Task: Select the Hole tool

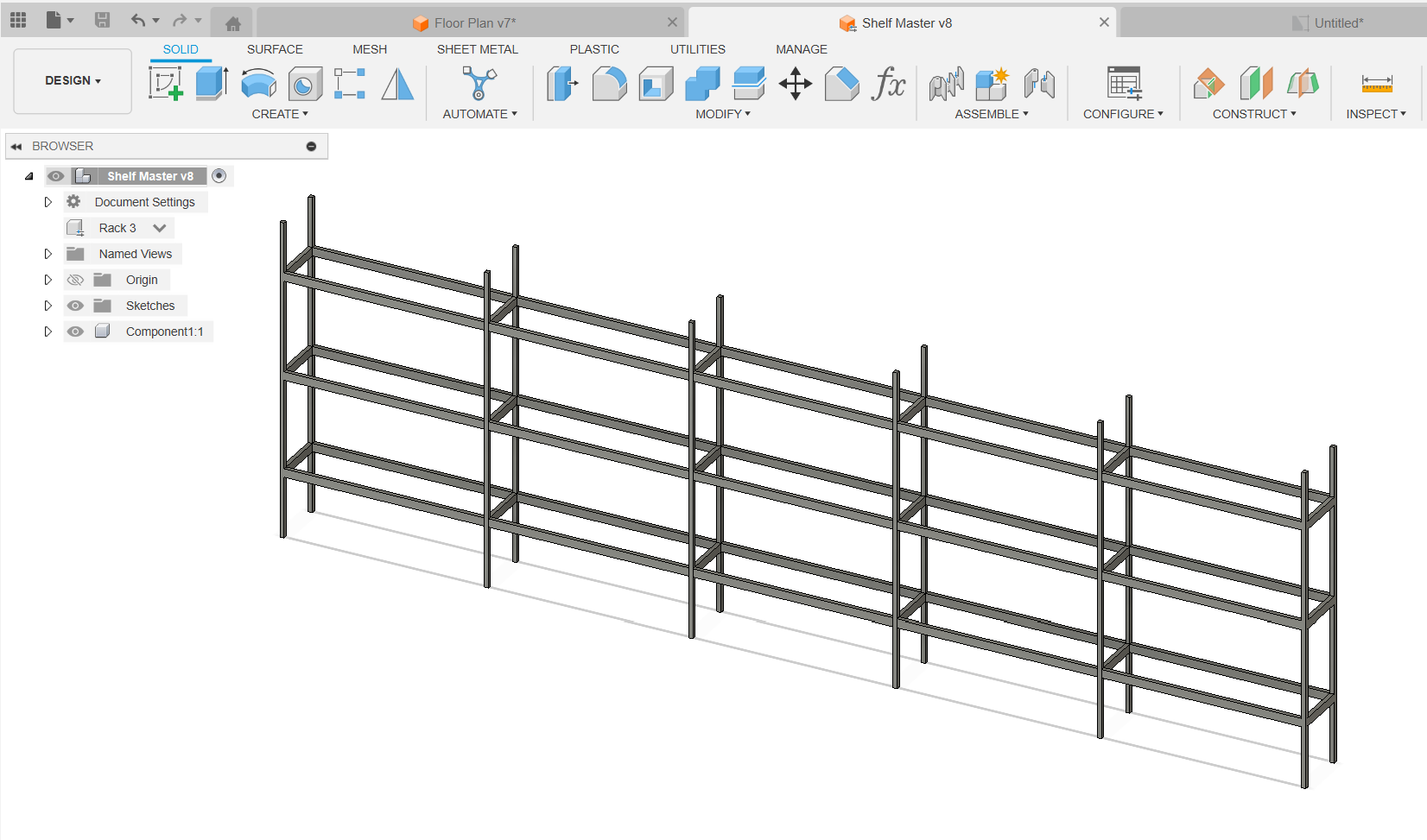Action: pos(304,84)
